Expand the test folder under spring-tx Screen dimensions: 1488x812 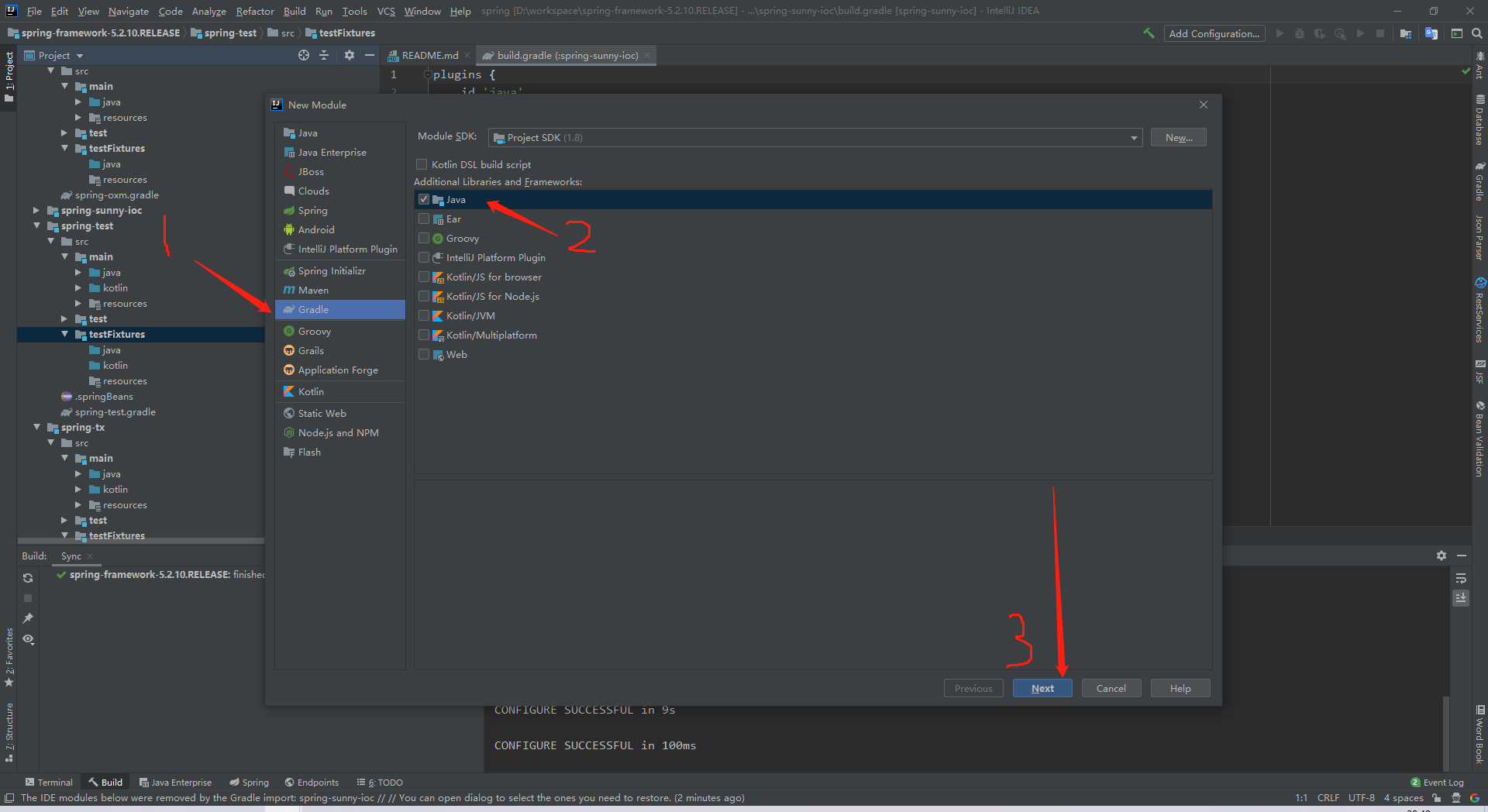click(64, 520)
